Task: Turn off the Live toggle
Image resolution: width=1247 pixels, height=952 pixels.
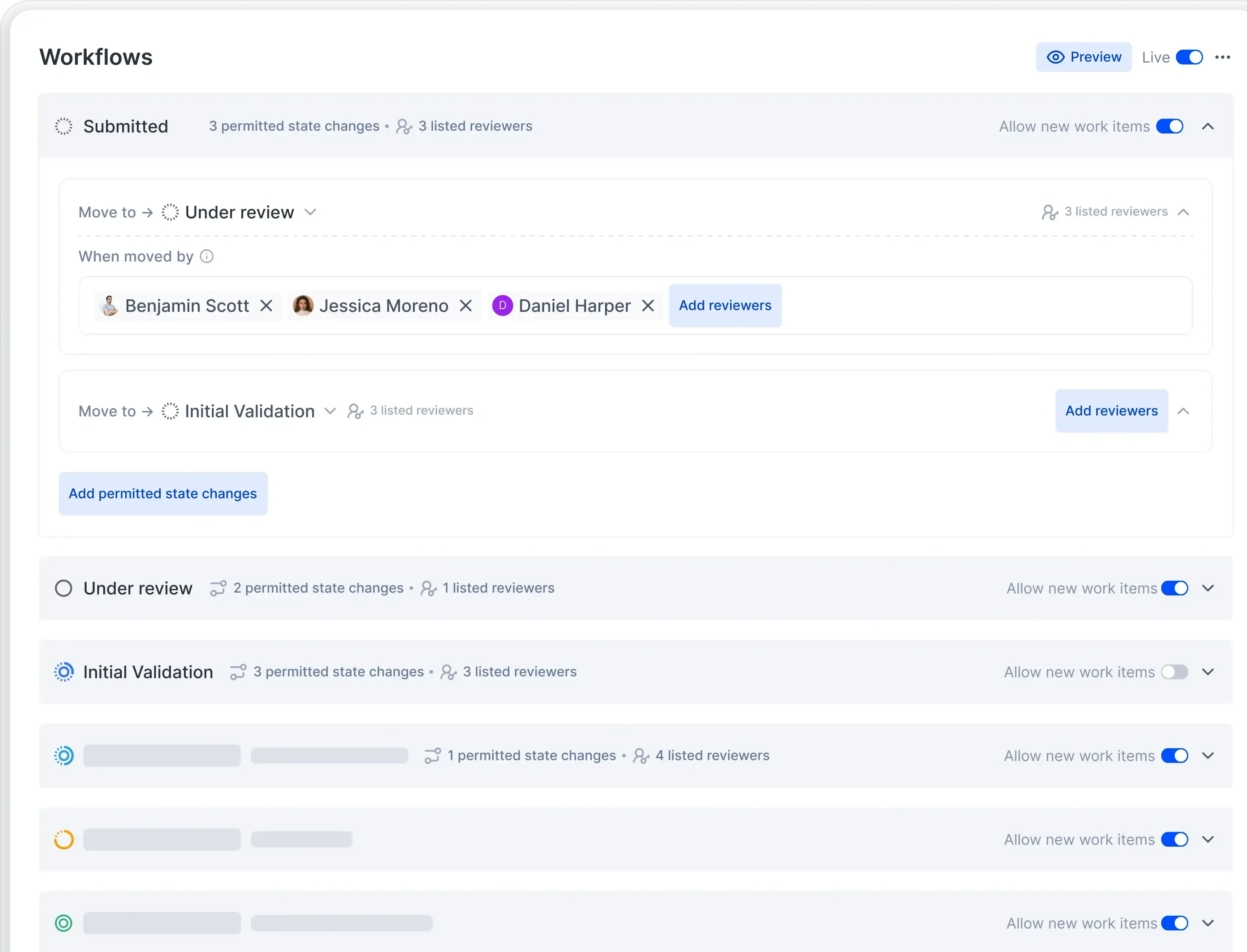Action: tap(1189, 57)
